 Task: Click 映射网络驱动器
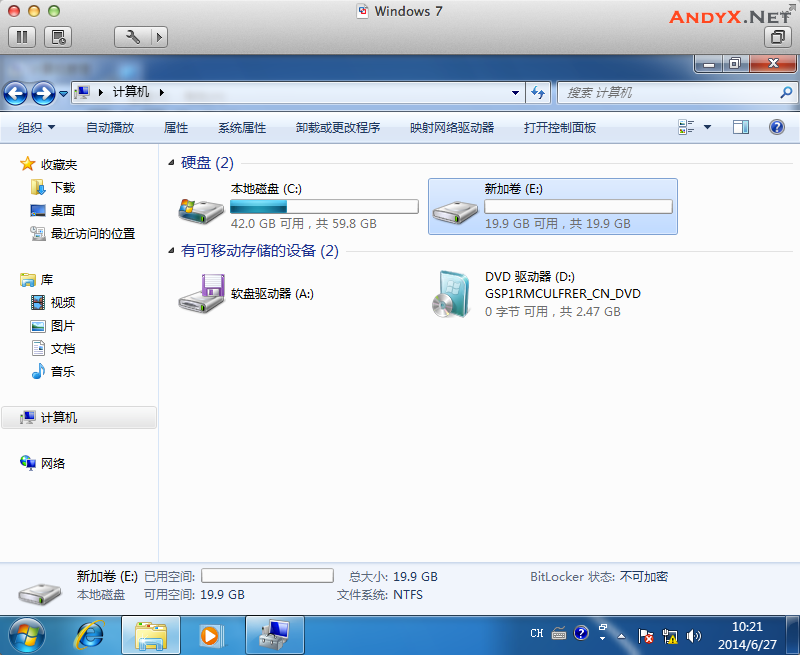point(452,128)
